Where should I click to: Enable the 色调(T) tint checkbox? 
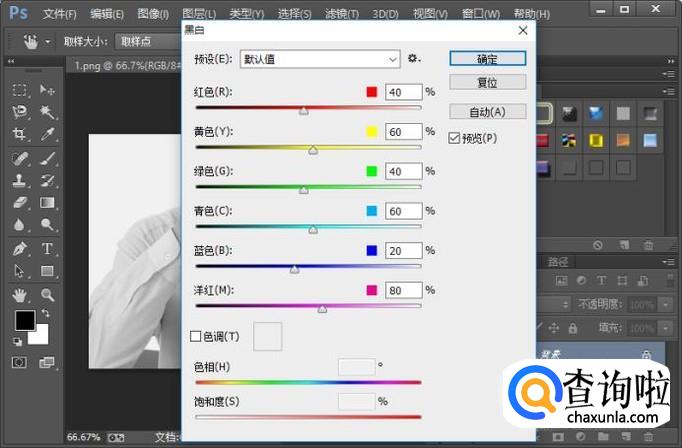(195, 336)
